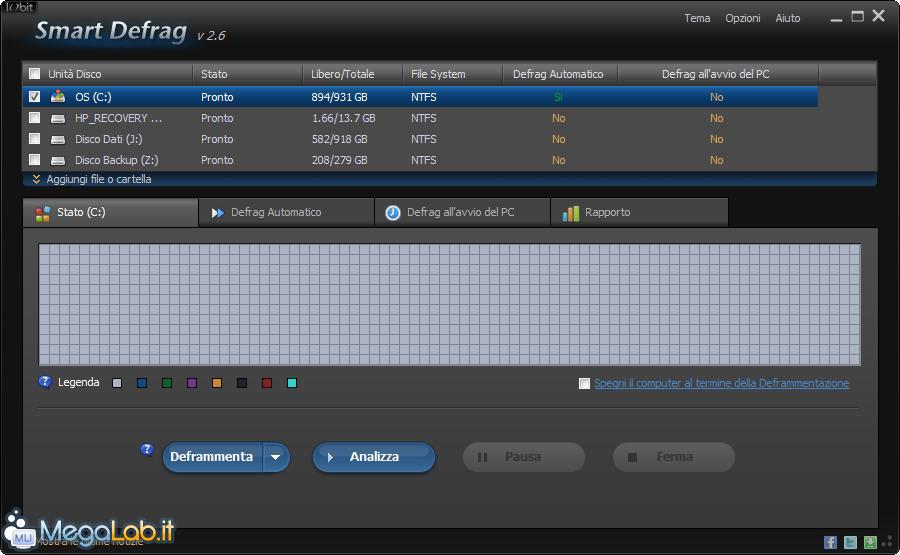The image size is (900, 555).
Task: Click the blue legend color swatch
Action: [142, 383]
